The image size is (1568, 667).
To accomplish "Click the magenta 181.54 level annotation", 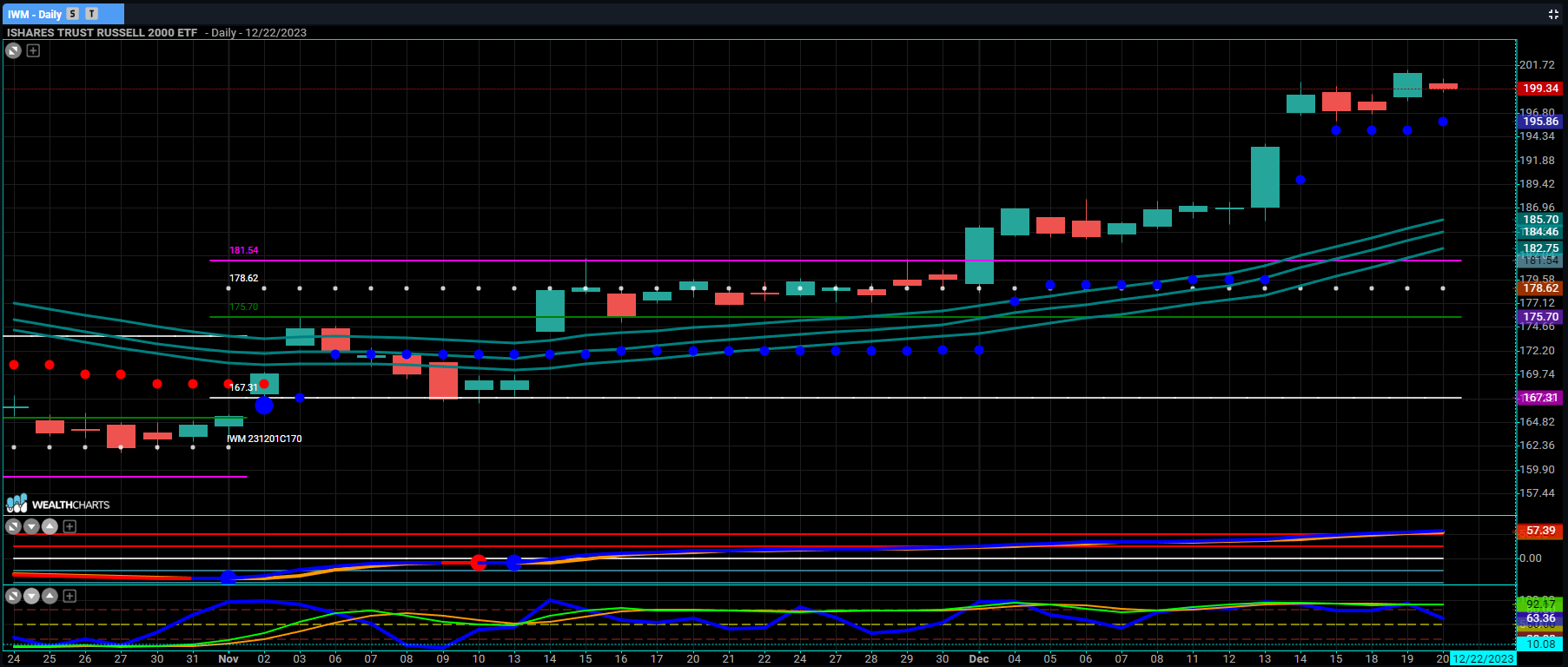I will point(244,250).
